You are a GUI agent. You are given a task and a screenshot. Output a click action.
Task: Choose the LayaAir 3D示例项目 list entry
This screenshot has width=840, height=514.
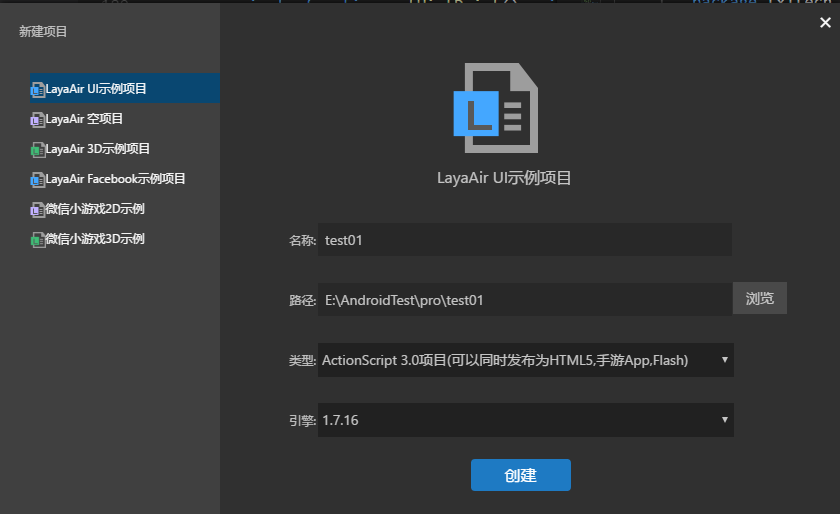point(125,148)
